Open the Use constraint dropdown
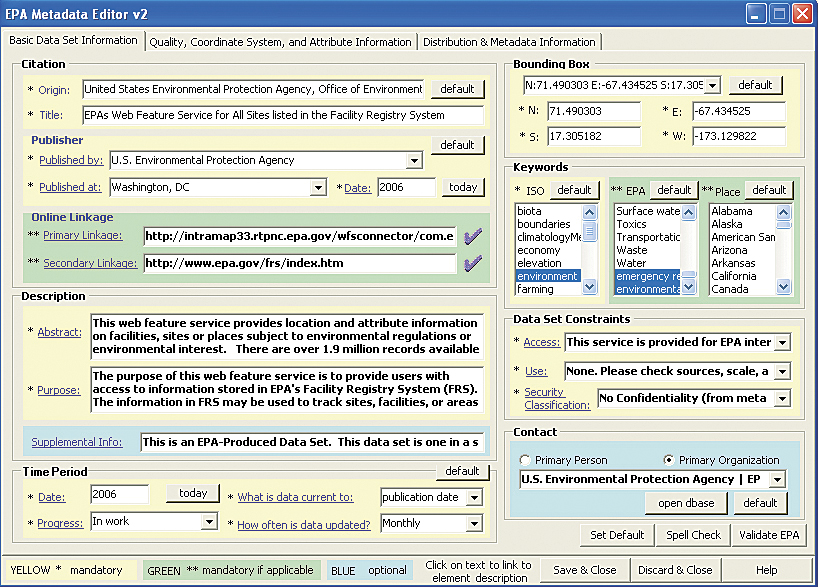 (782, 372)
